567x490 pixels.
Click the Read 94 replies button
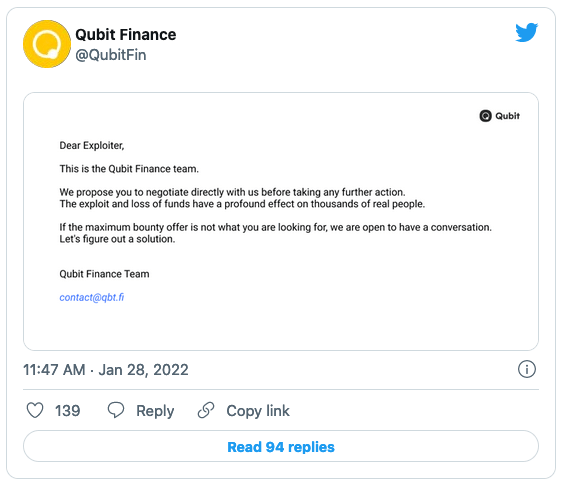281,446
